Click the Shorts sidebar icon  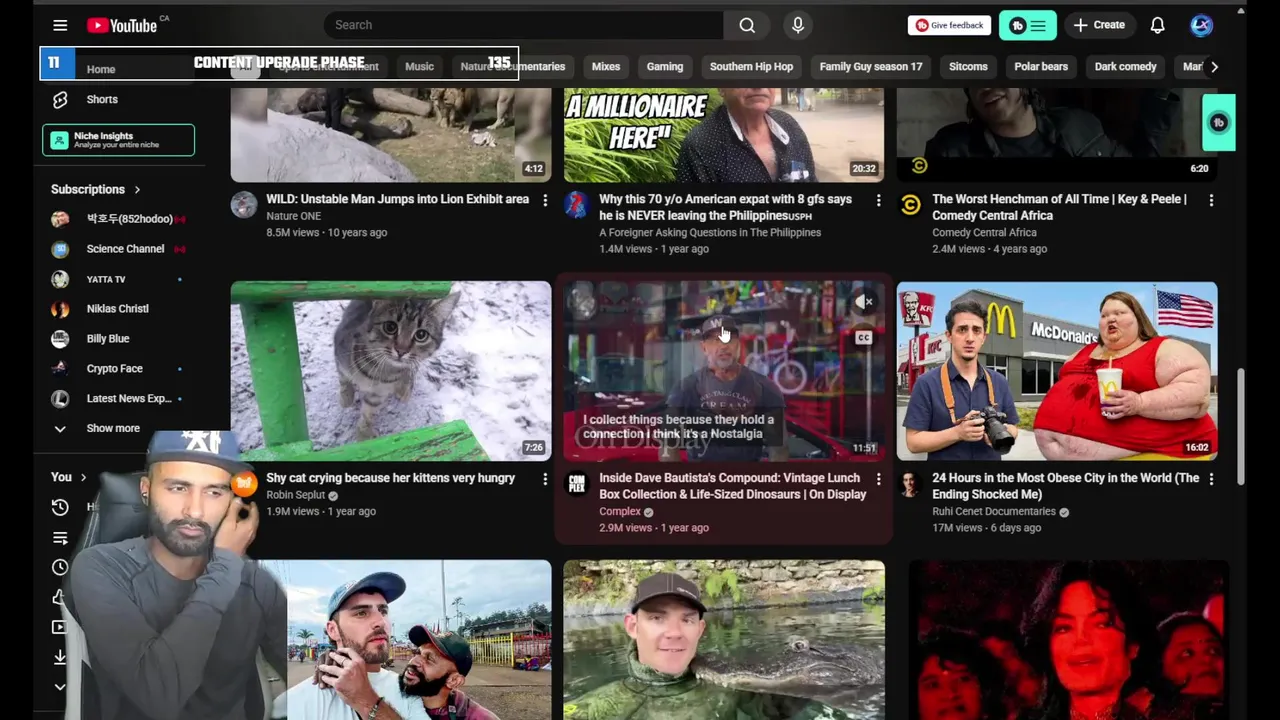[60, 99]
